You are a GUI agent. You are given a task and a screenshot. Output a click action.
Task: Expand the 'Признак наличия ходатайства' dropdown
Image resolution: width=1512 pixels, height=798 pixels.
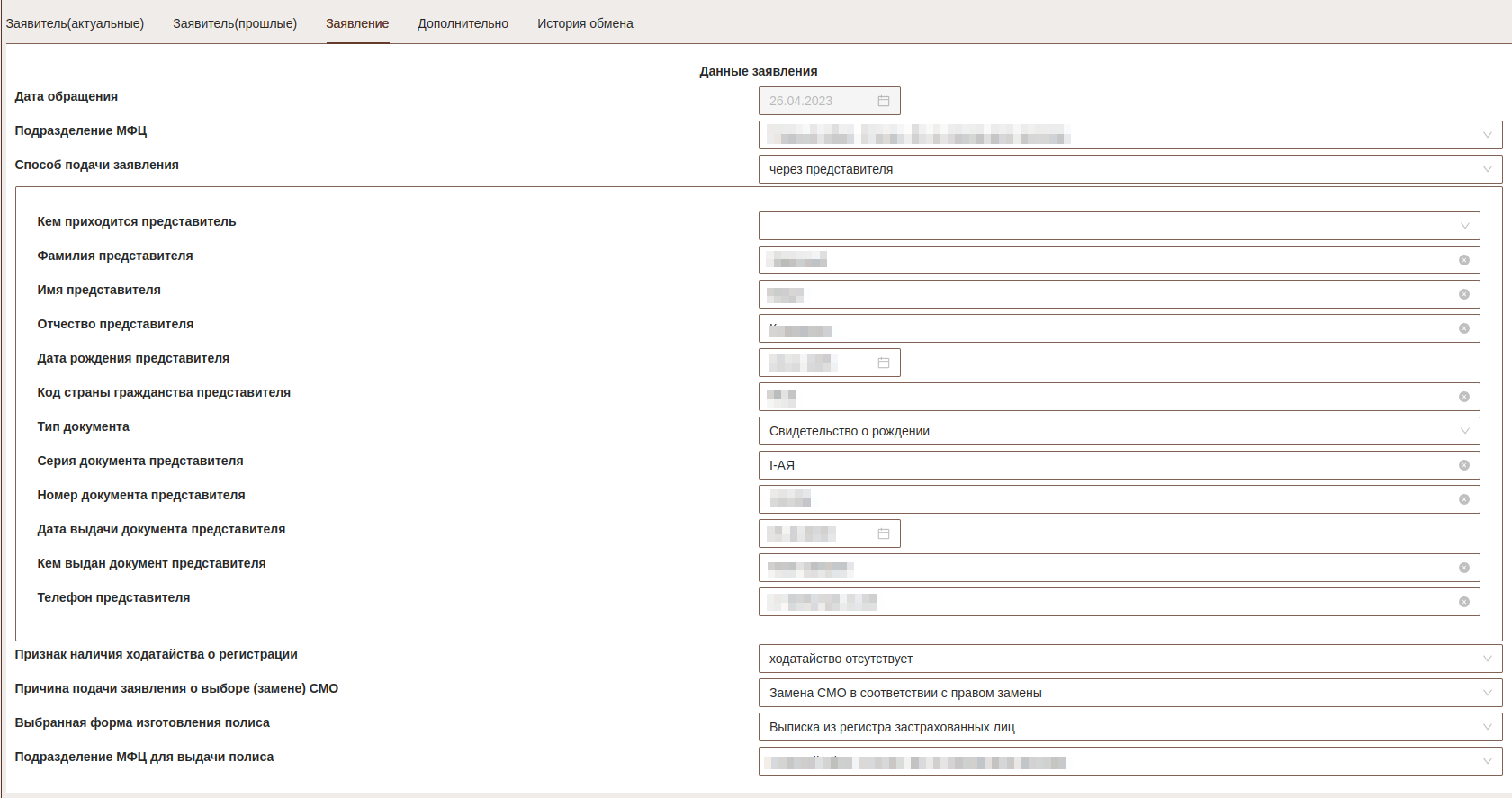[x=1487, y=659]
